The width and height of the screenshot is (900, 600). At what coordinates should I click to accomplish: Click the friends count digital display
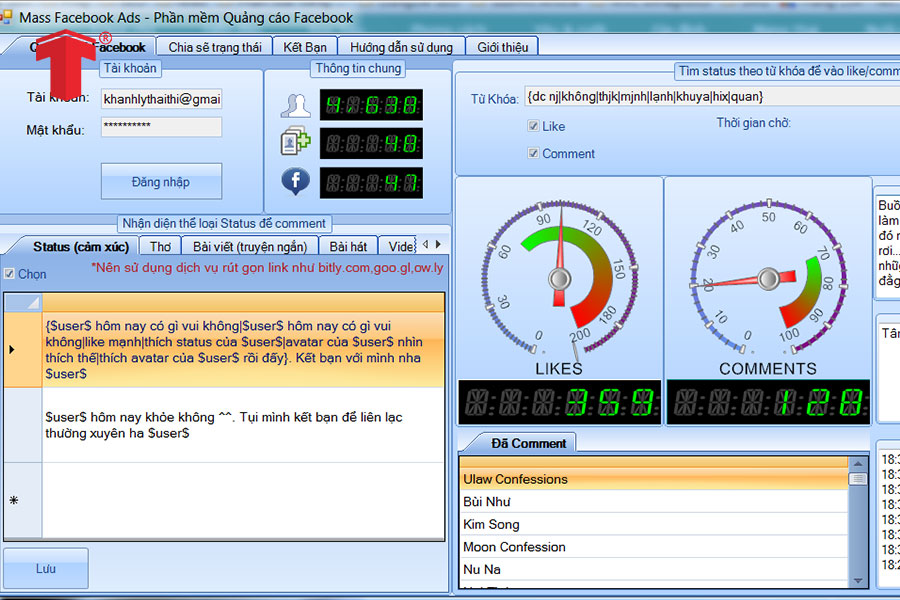371,105
